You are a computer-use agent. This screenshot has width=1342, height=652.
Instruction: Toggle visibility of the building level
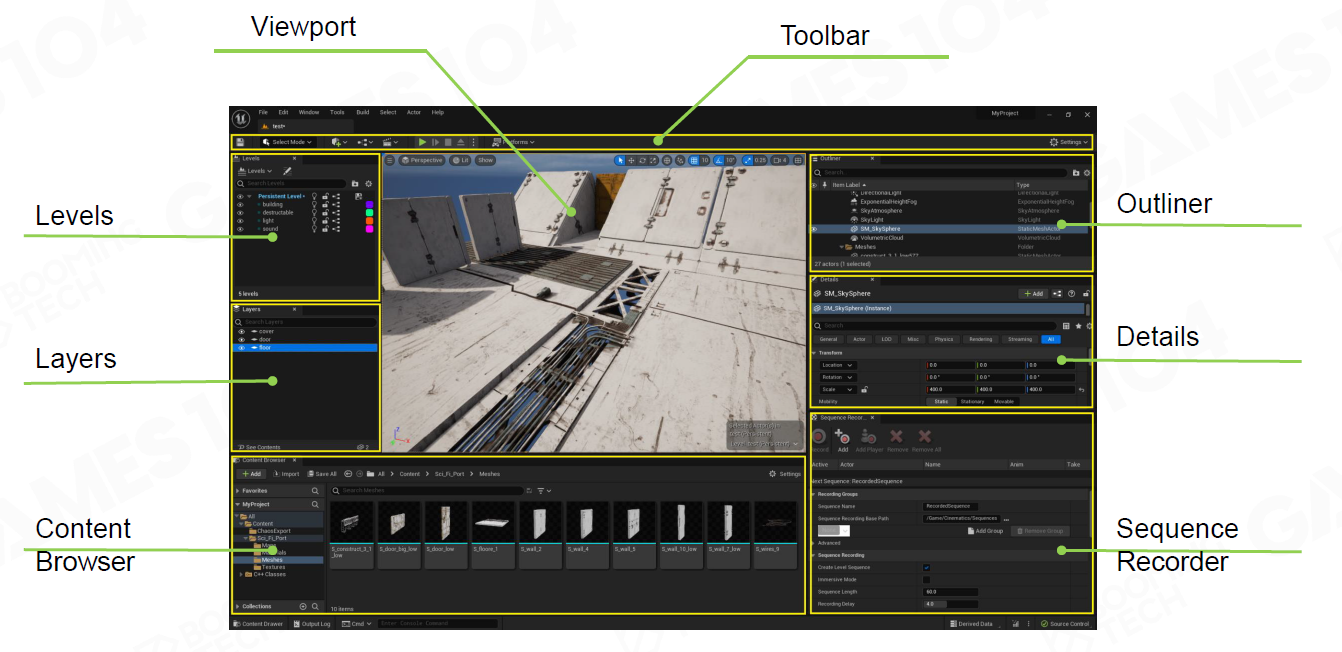point(240,204)
